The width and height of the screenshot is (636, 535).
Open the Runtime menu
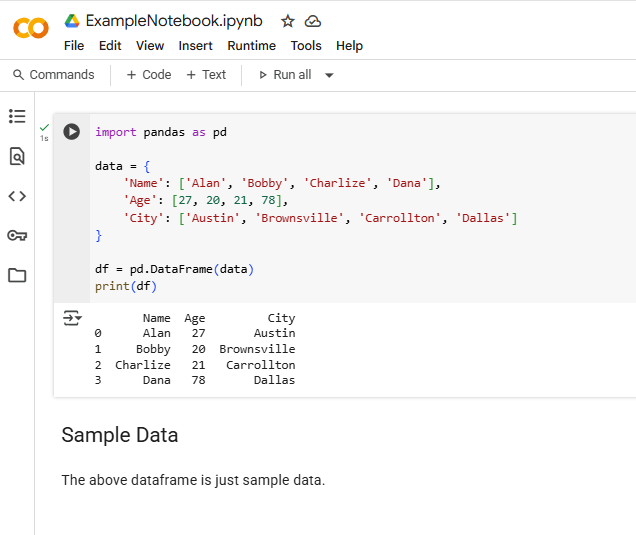pos(251,46)
